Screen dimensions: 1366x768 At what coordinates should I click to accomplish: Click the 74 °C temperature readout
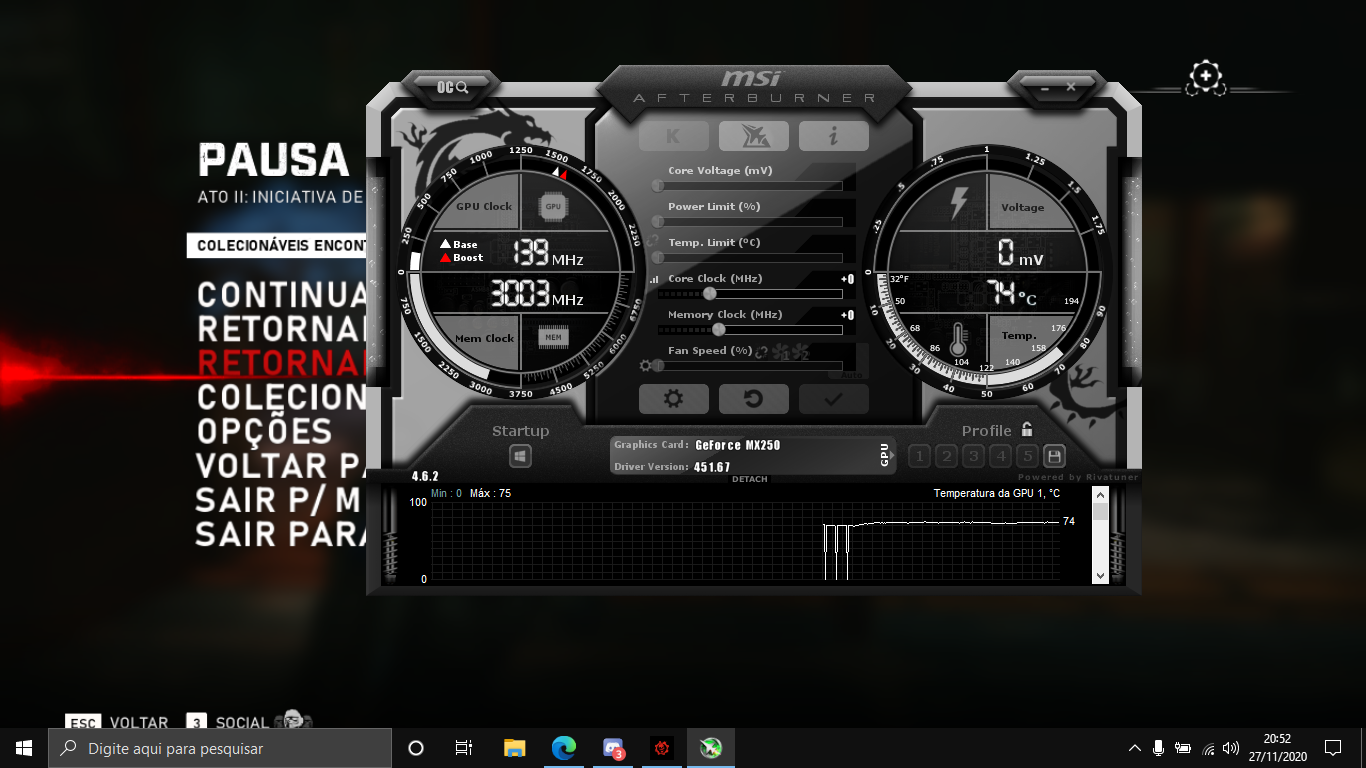click(x=1012, y=293)
